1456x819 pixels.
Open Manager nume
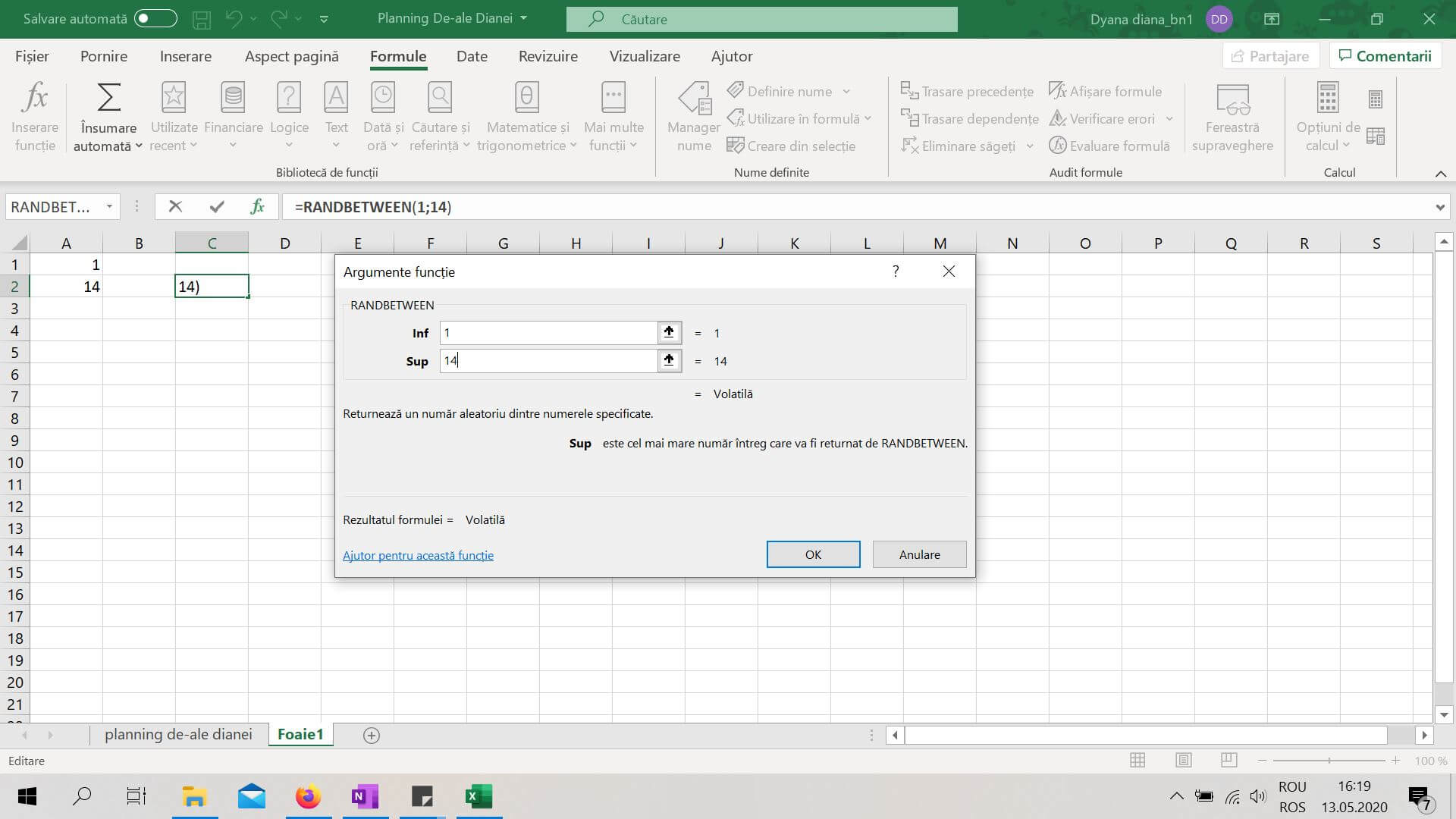(694, 116)
